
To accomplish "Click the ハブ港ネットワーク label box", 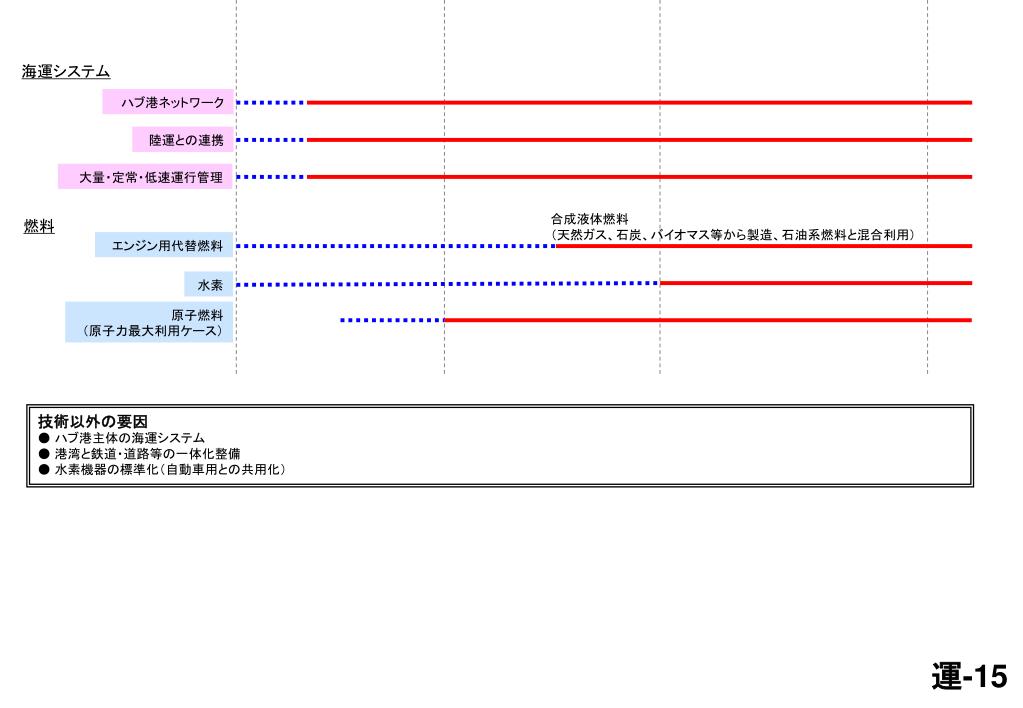I will click(x=168, y=102).
